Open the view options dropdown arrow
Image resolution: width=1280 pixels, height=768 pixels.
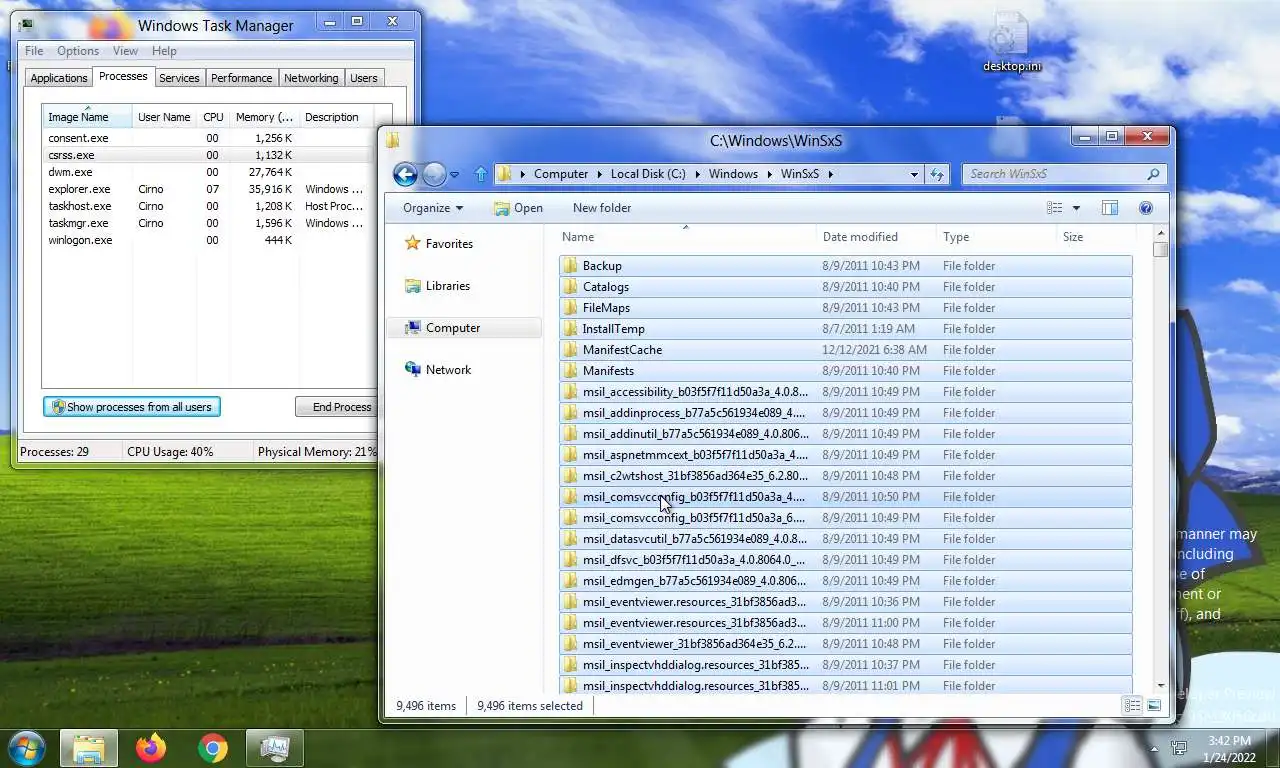click(x=1076, y=208)
